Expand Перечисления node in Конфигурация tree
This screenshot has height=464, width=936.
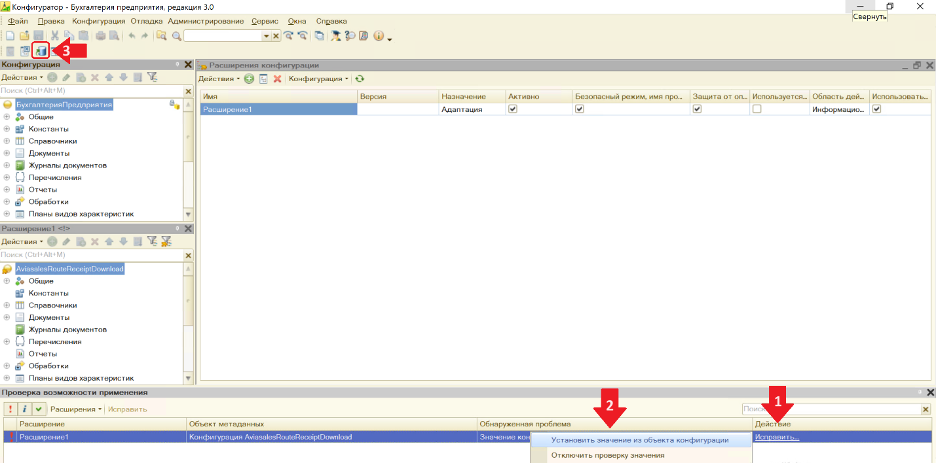pos(7,177)
